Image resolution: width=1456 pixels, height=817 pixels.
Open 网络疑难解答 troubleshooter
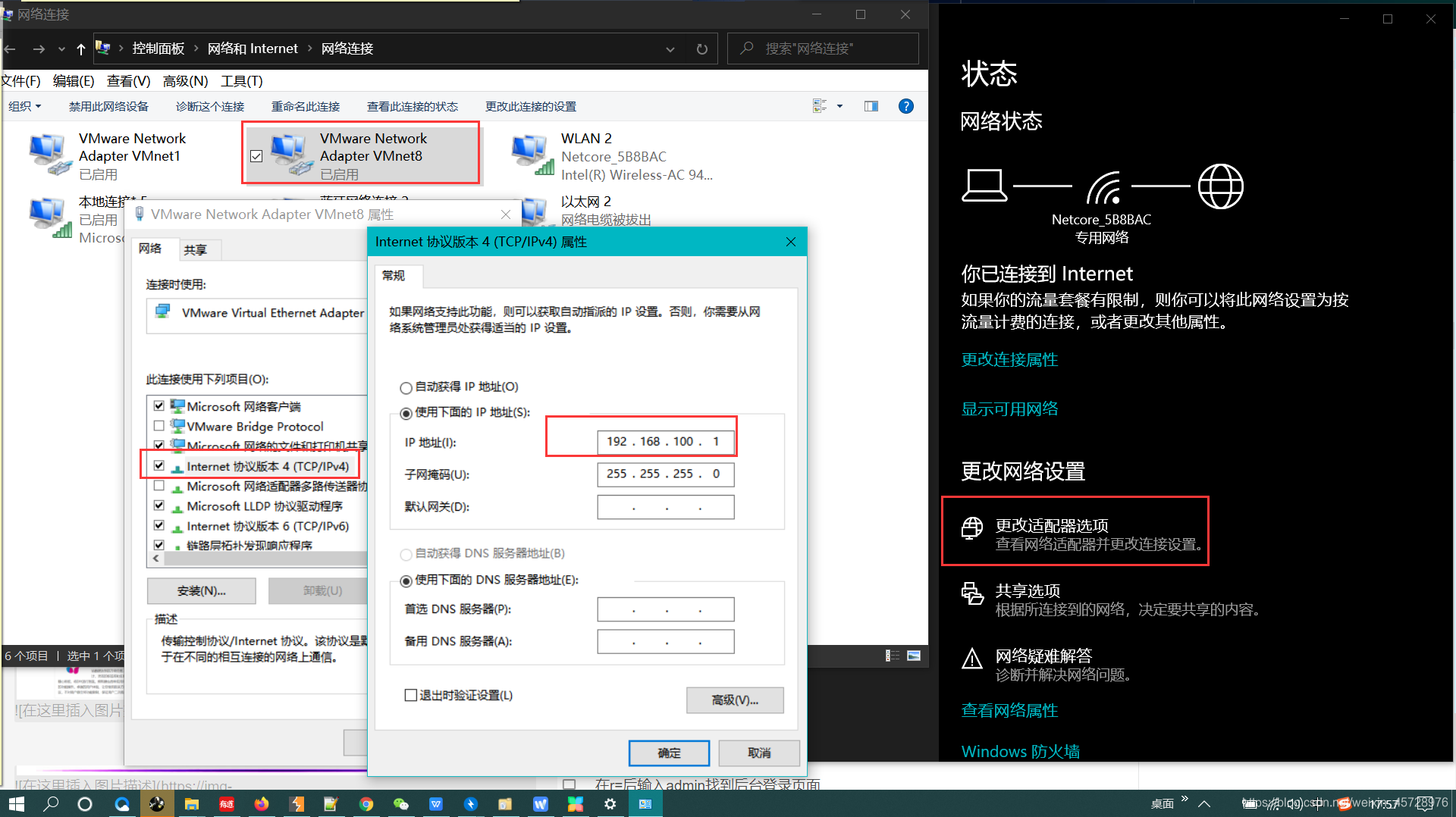click(x=1048, y=665)
